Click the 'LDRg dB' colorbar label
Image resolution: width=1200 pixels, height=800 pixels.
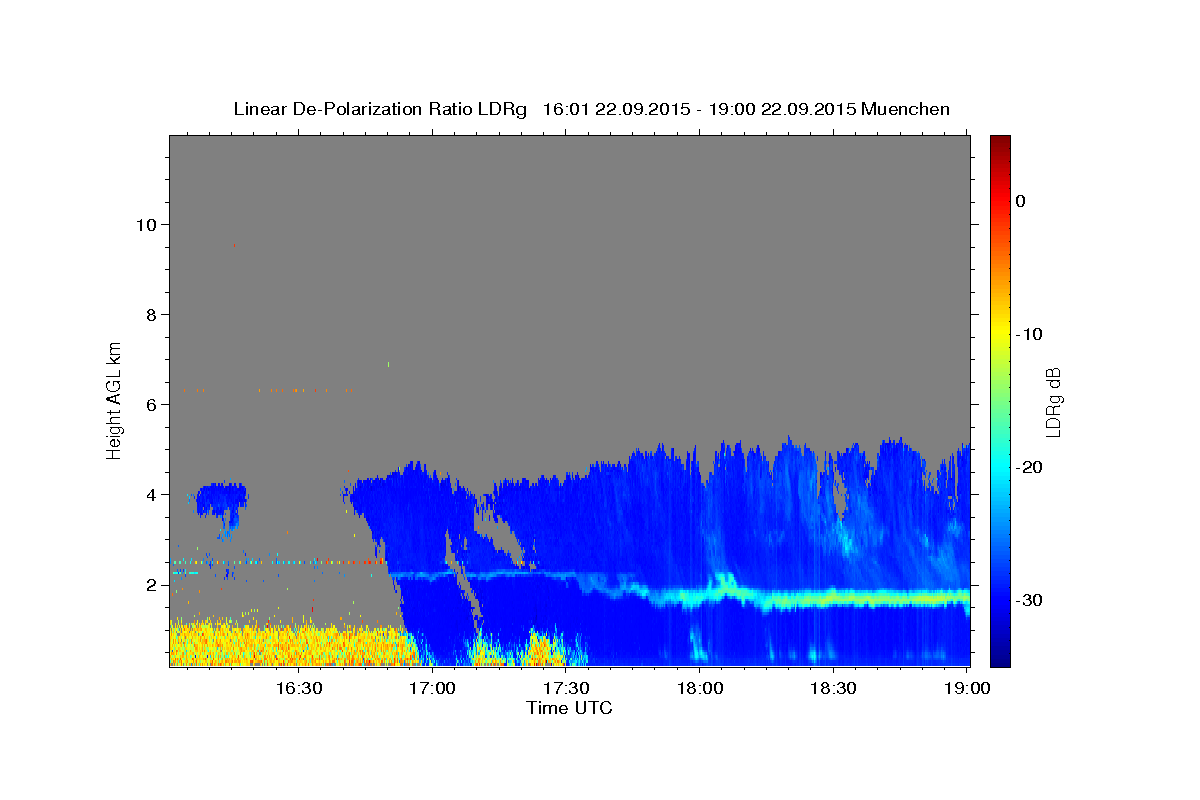click(1052, 401)
